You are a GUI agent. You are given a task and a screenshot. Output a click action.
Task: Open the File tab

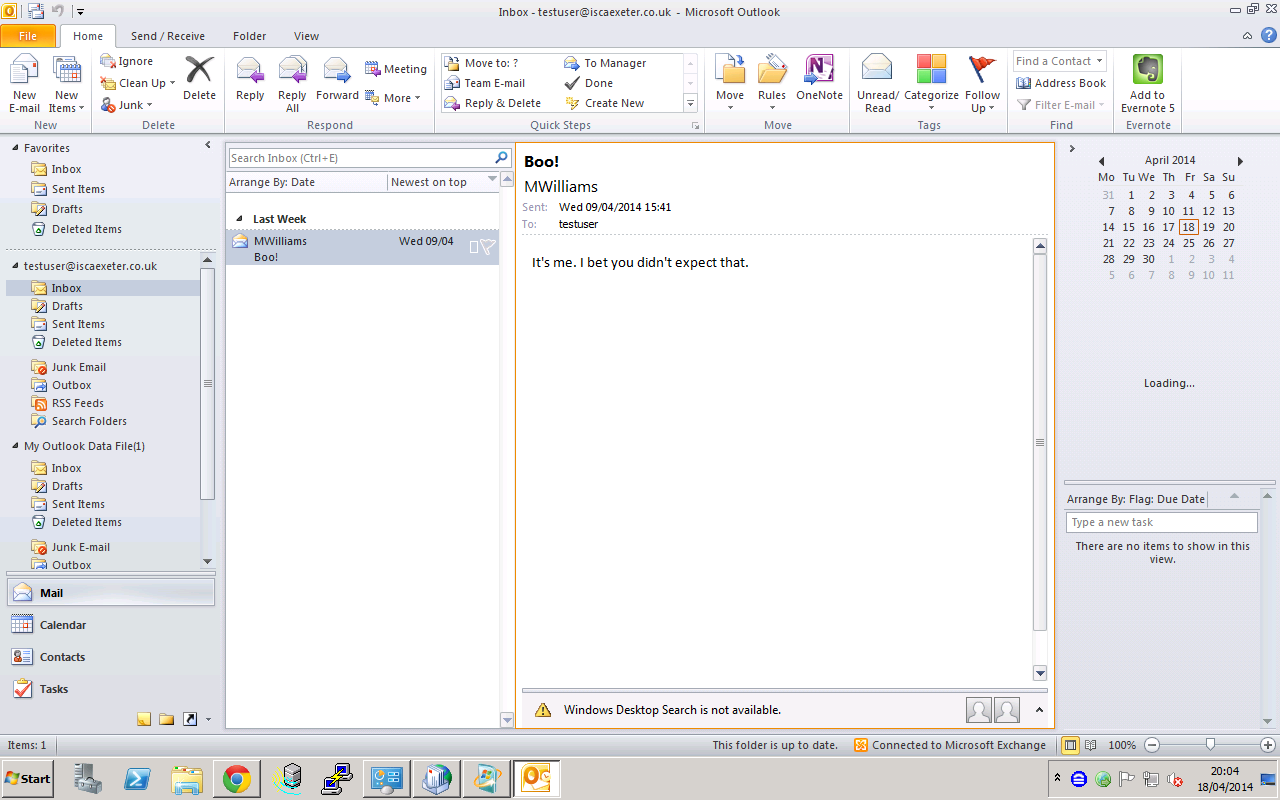pos(28,36)
